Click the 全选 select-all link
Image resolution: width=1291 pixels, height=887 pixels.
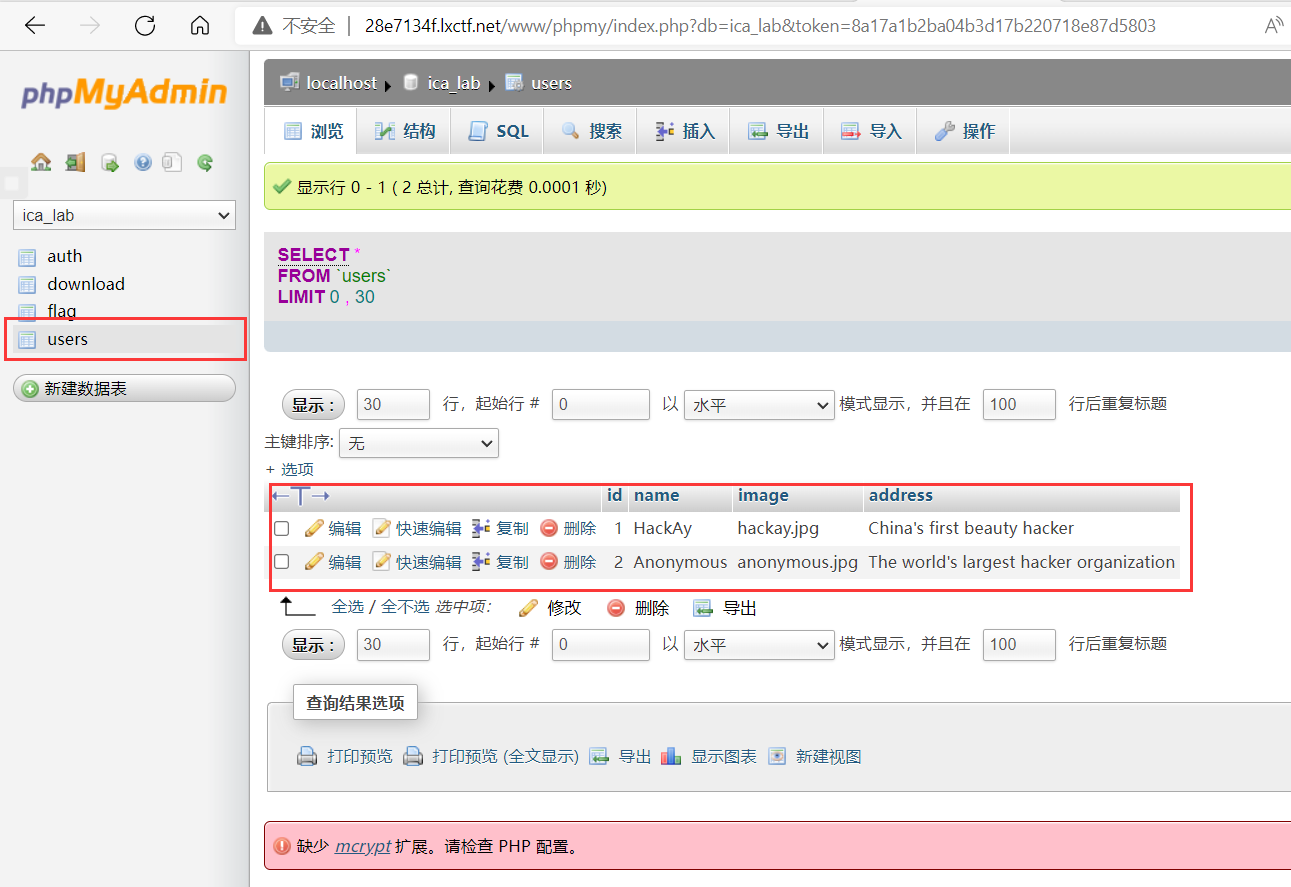(347, 607)
